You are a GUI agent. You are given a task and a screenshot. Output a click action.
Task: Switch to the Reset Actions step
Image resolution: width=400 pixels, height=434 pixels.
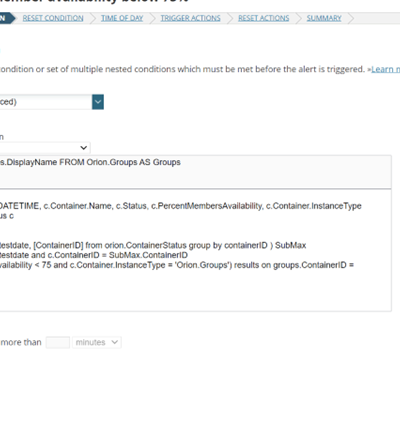[264, 18]
